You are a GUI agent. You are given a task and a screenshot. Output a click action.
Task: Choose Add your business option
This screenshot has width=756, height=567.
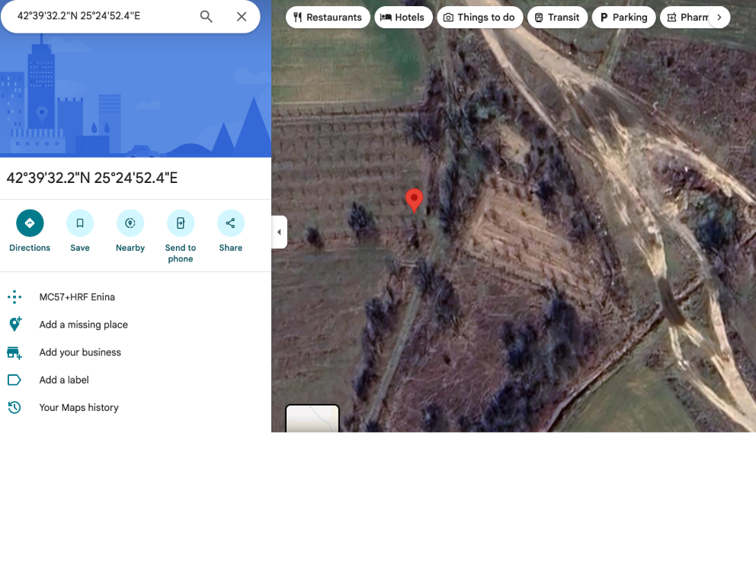pyautogui.click(x=80, y=352)
